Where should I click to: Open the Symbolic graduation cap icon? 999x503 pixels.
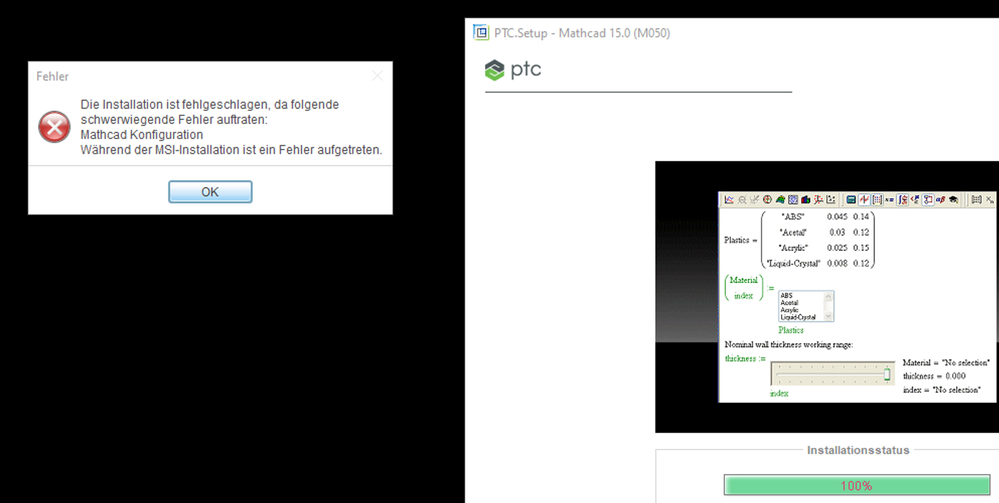954,200
